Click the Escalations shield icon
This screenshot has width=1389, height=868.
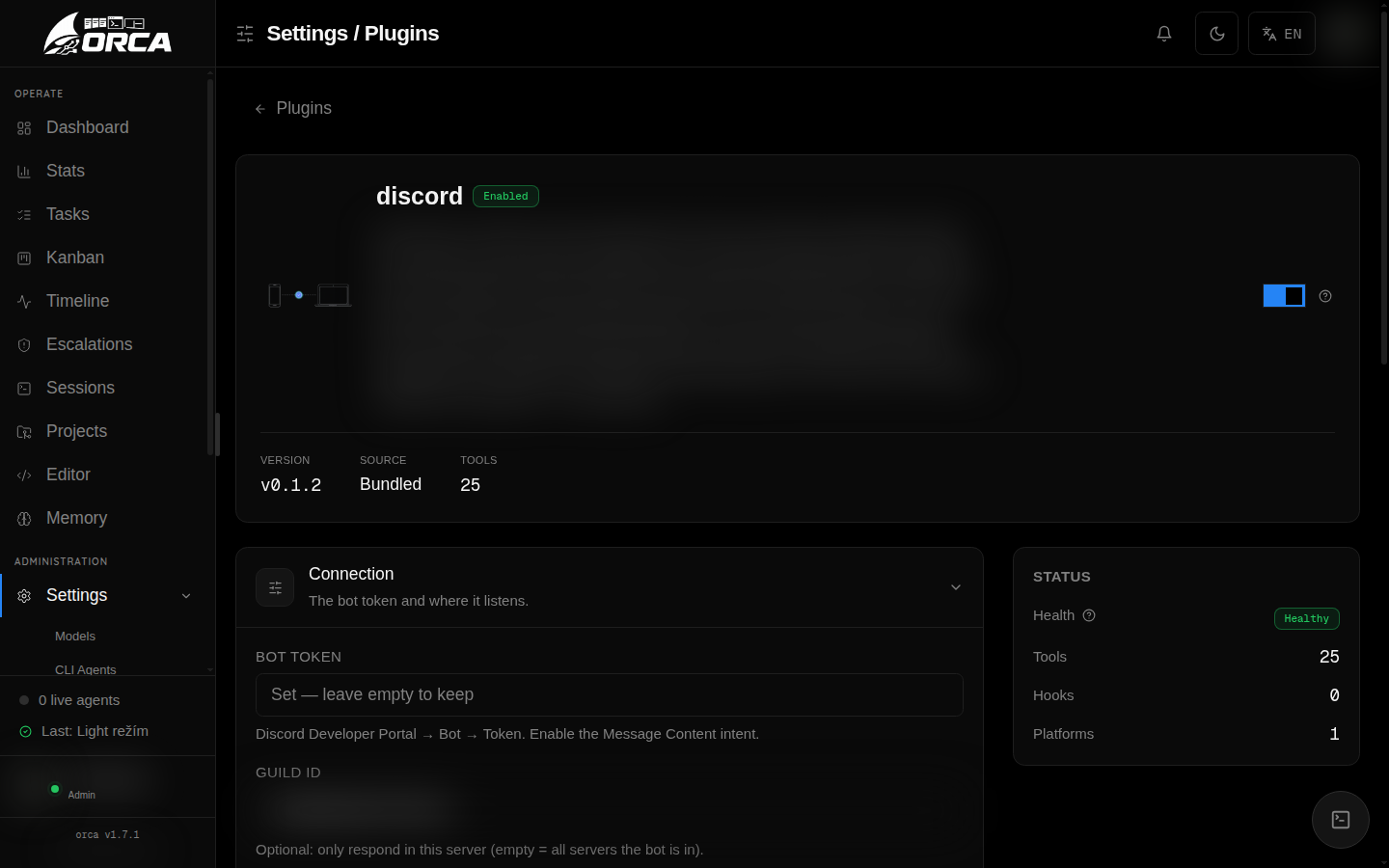(24, 345)
